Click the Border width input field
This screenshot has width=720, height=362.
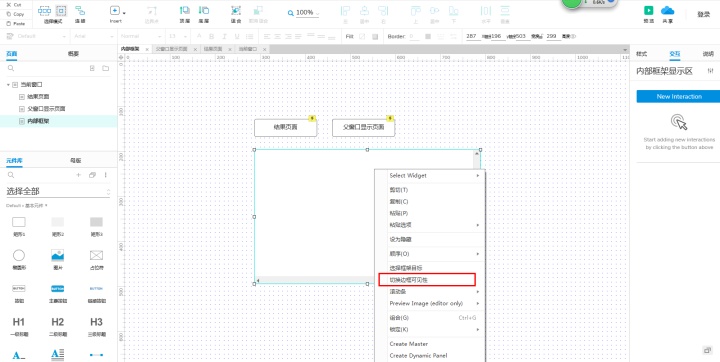click(414, 36)
